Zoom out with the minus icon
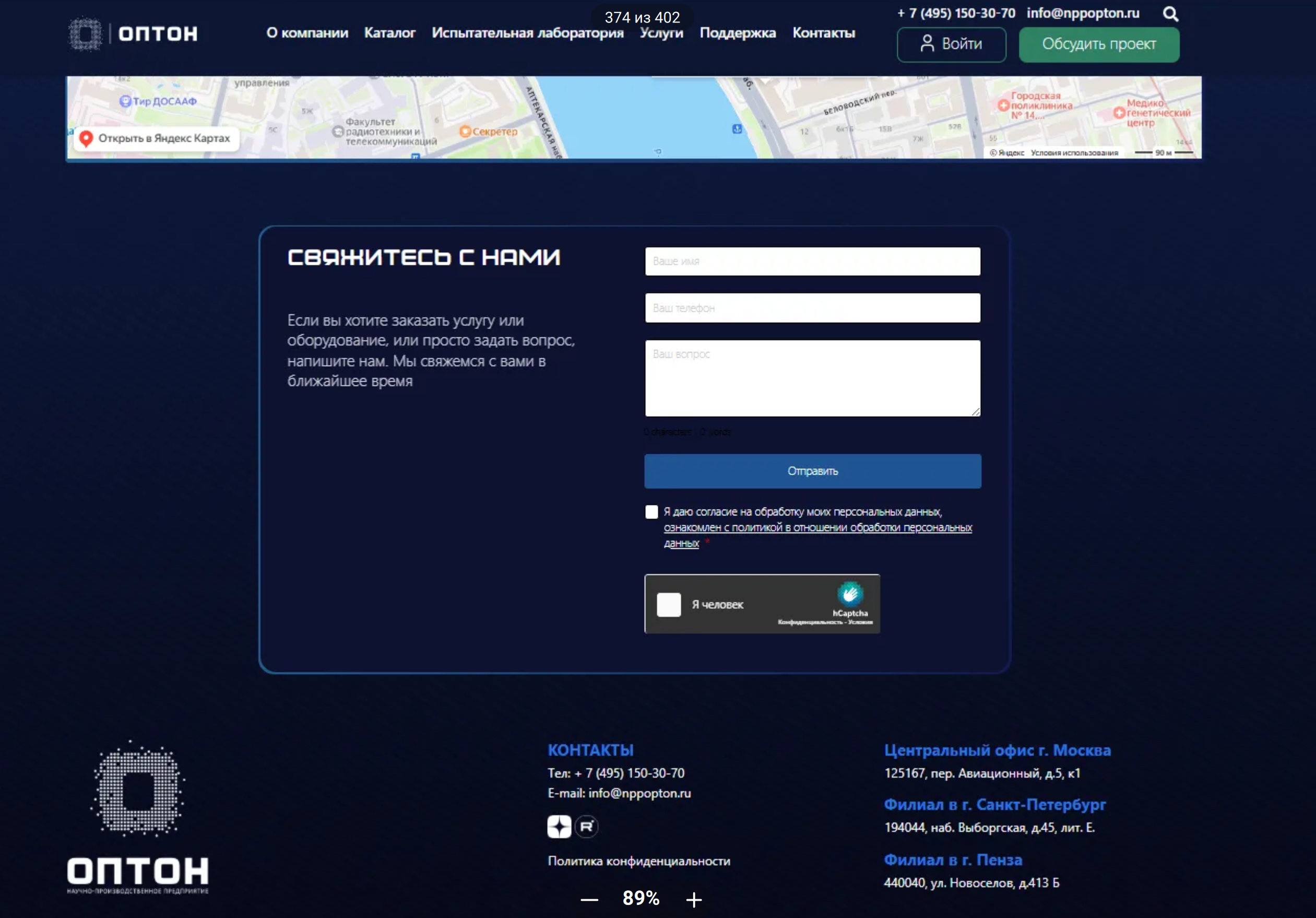This screenshot has width=1316, height=918. click(589, 900)
